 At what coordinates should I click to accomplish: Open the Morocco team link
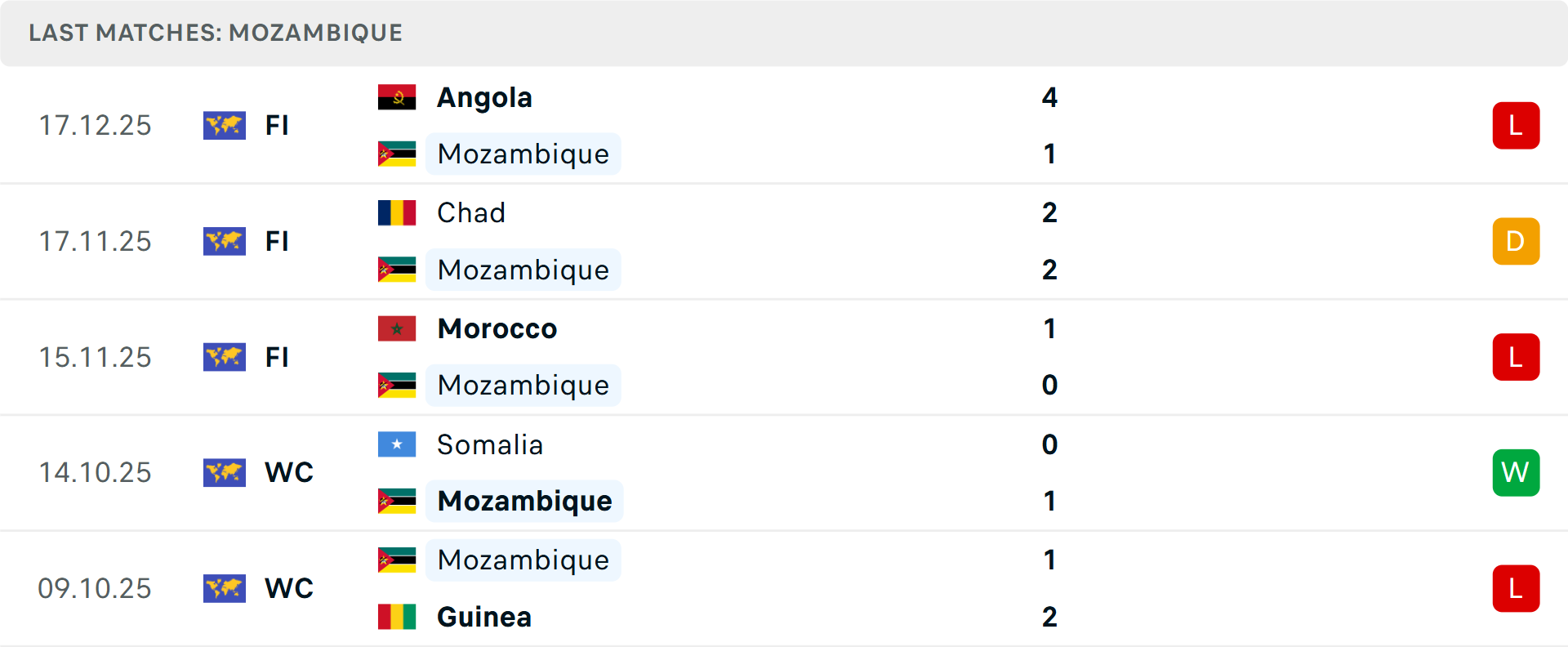click(x=497, y=328)
